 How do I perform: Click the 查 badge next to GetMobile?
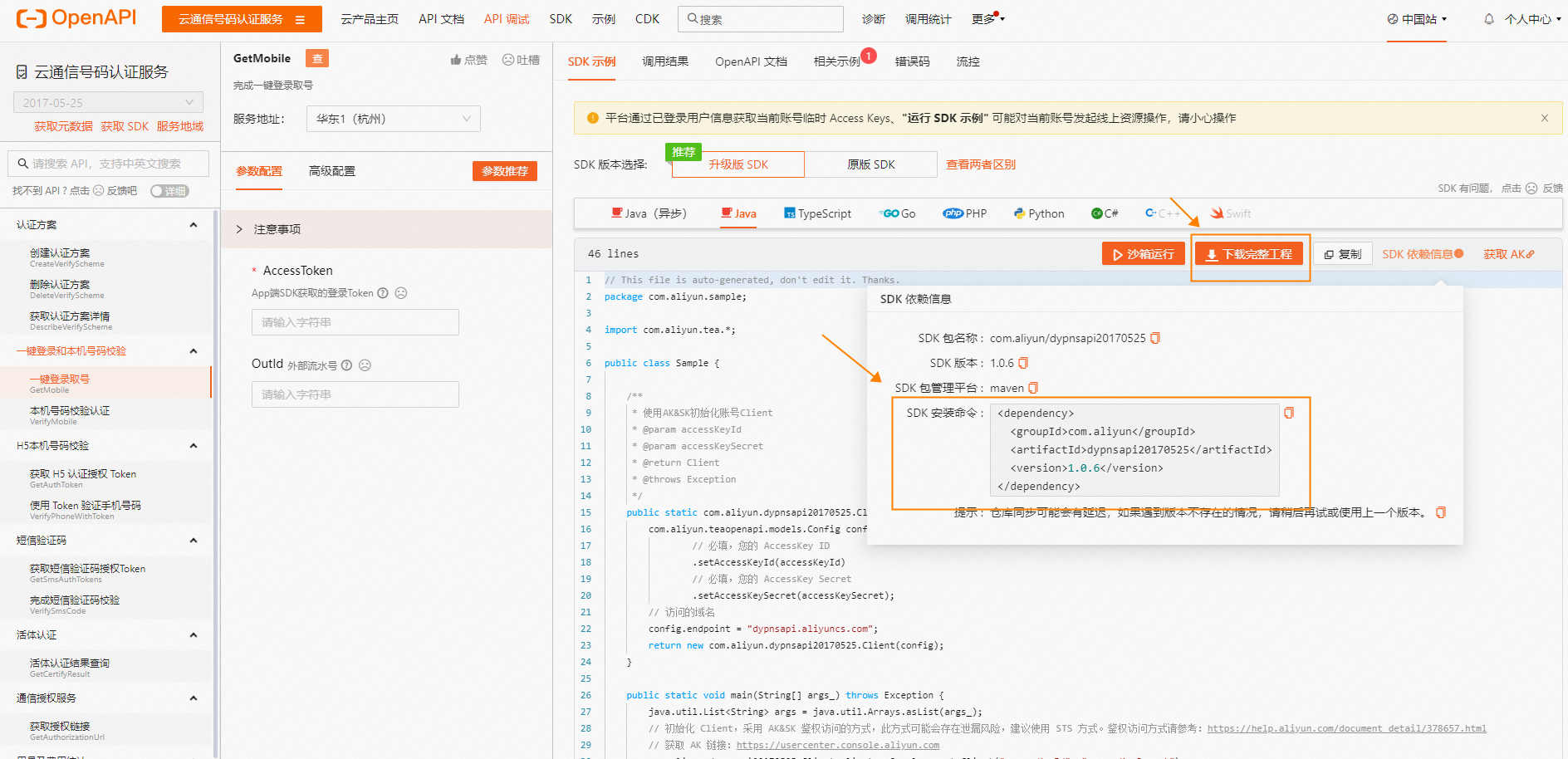pos(317,58)
